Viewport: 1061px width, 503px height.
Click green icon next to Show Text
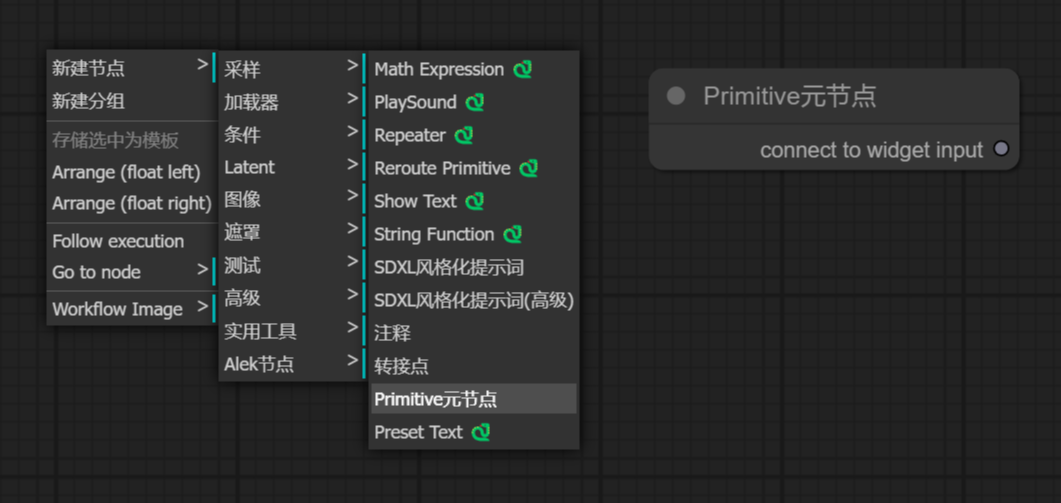[475, 201]
